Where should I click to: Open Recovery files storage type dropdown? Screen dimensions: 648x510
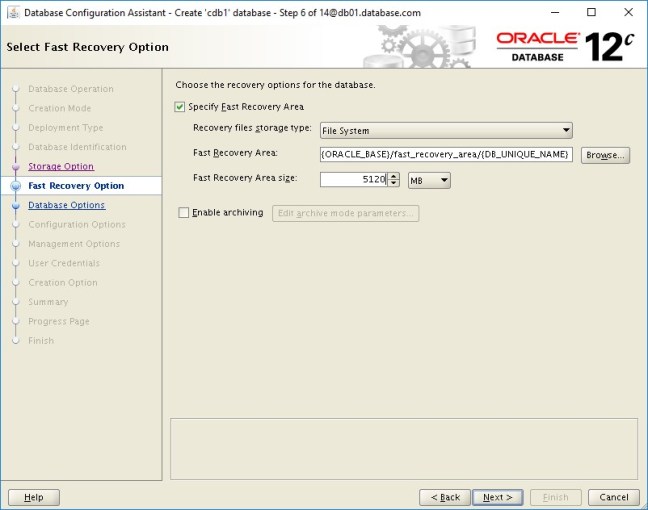click(x=445, y=130)
